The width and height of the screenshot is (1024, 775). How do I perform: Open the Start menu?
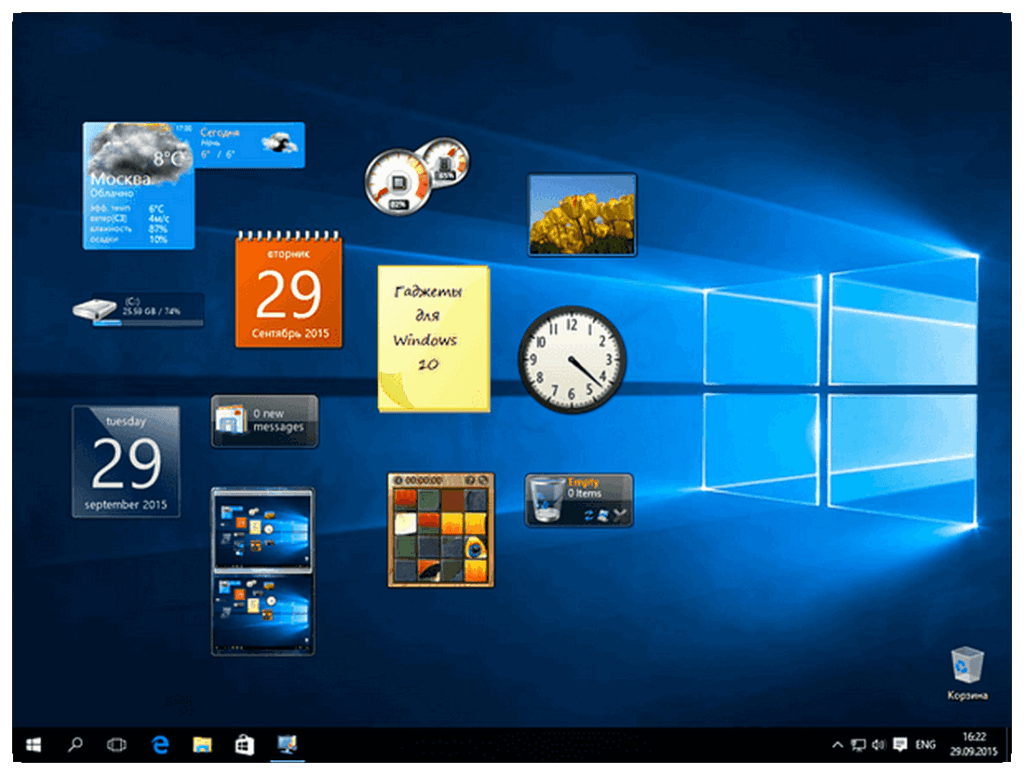[x=33, y=744]
